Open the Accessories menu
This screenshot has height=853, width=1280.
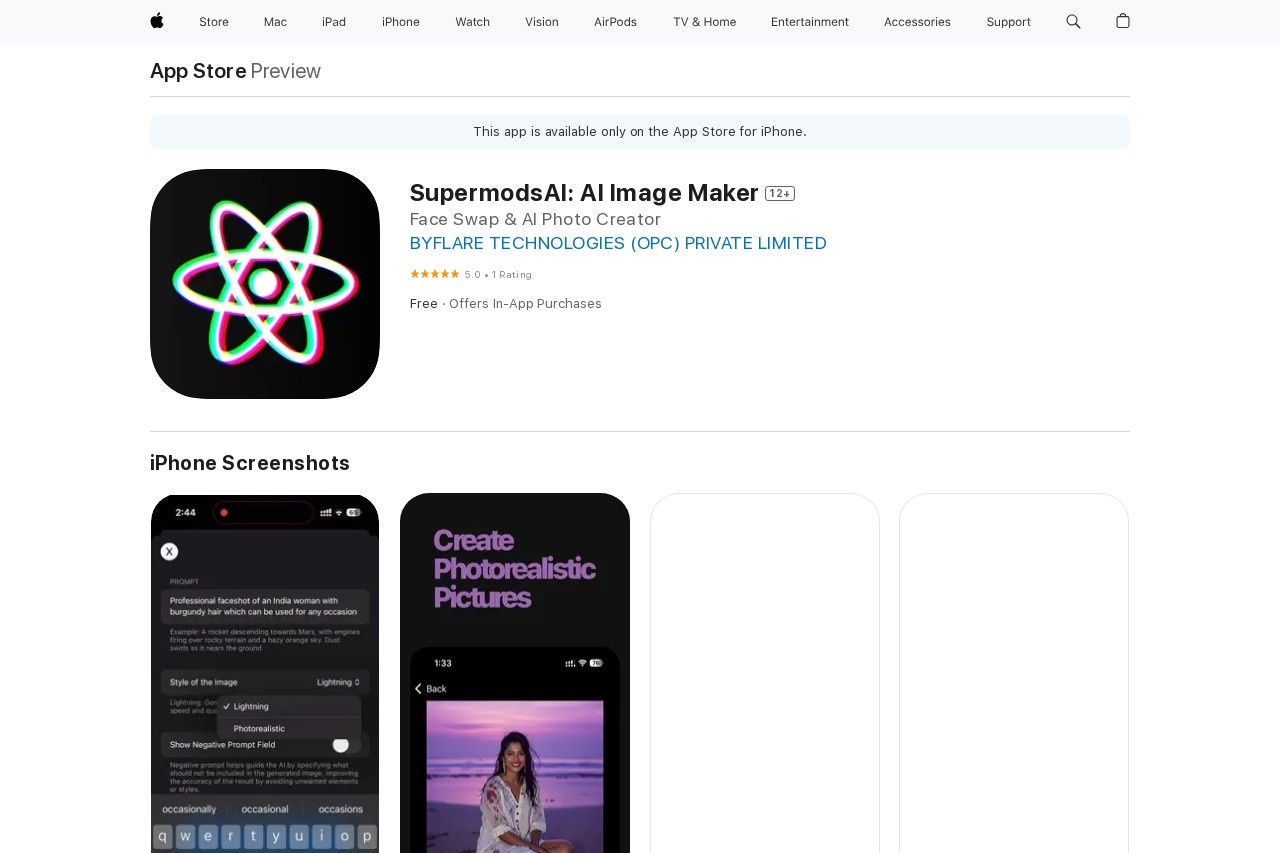point(917,22)
